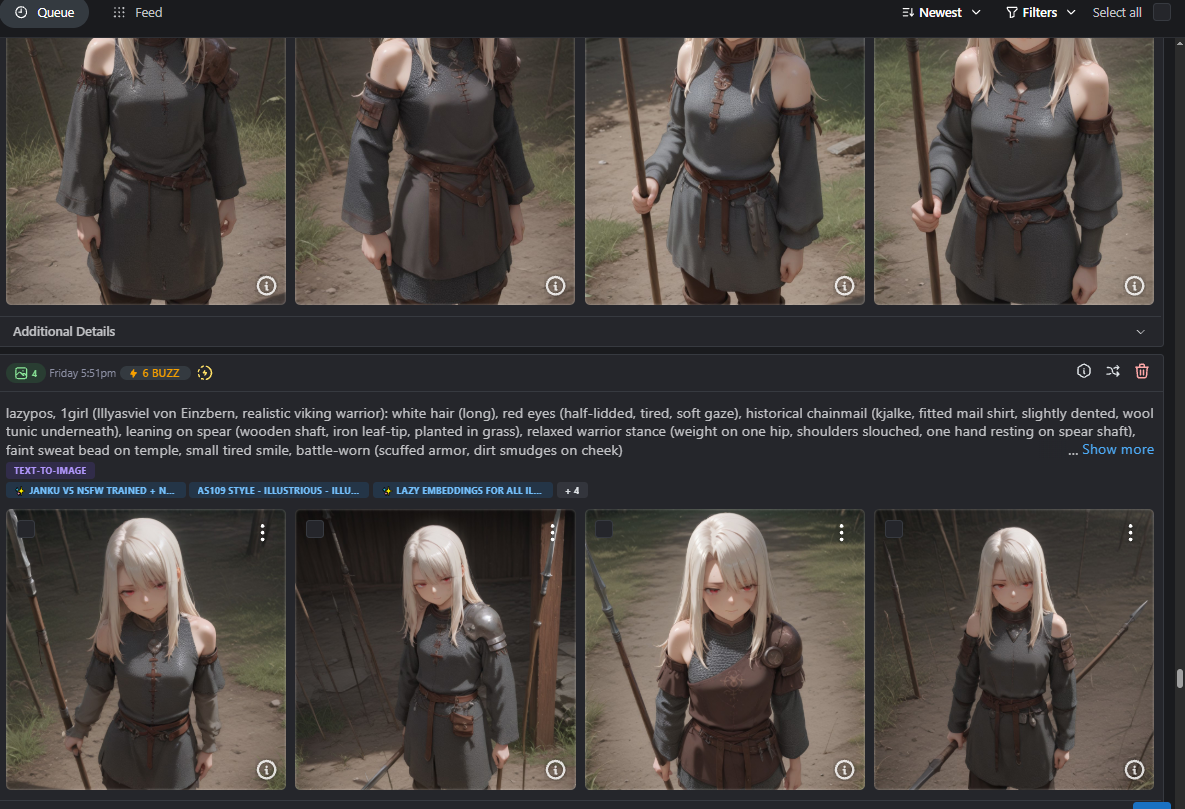Image resolution: width=1185 pixels, height=809 pixels.
Task: Click the sparkle icon on JANKU V5 tag
Action: coord(20,491)
